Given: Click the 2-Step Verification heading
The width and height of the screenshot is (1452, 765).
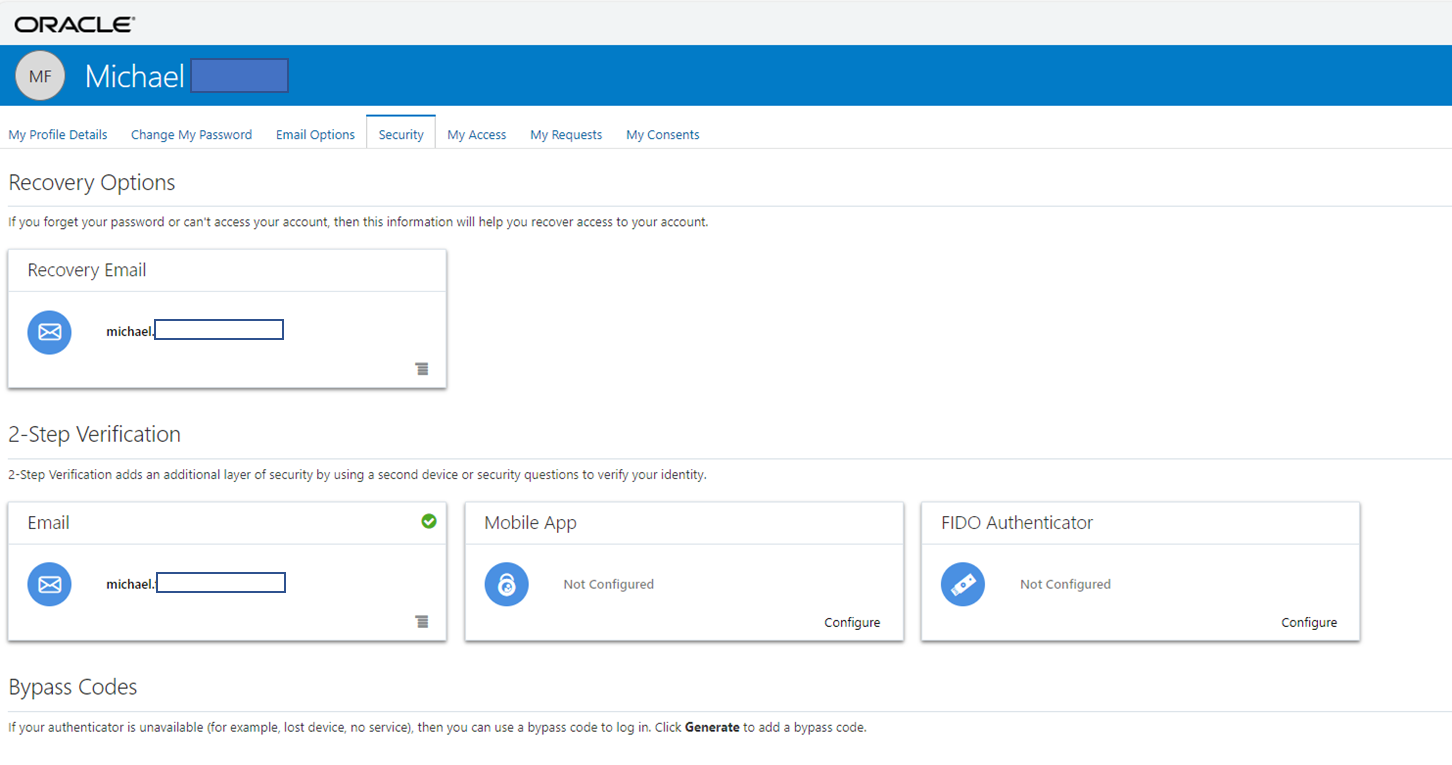Looking at the screenshot, I should (95, 434).
